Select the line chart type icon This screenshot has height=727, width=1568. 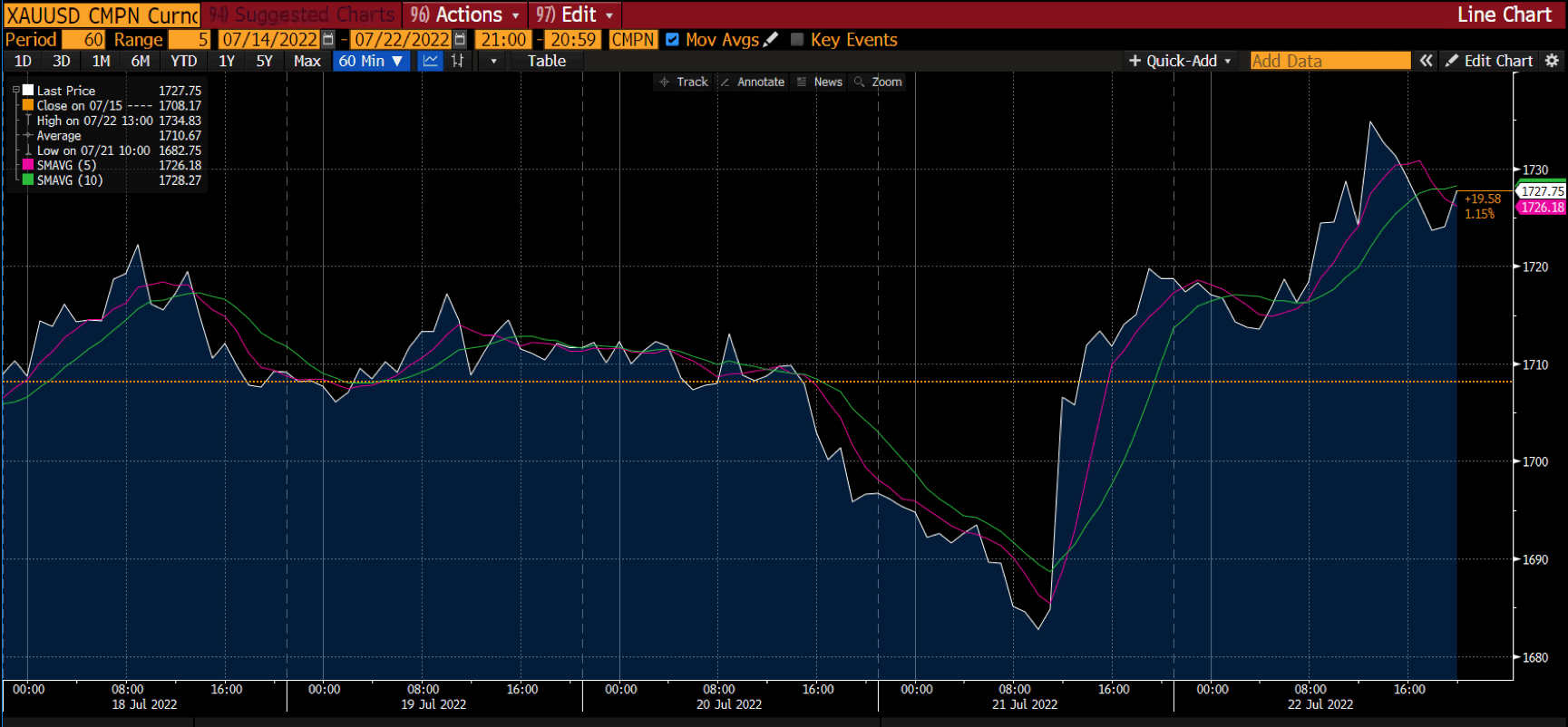431,61
